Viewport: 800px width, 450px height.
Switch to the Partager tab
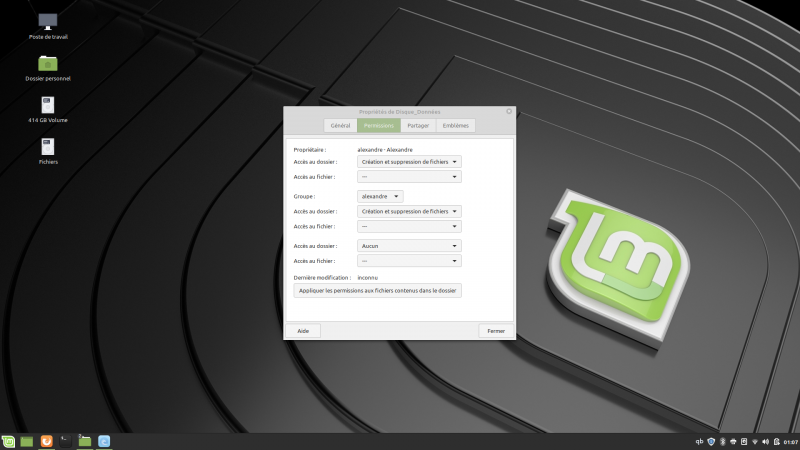point(418,126)
